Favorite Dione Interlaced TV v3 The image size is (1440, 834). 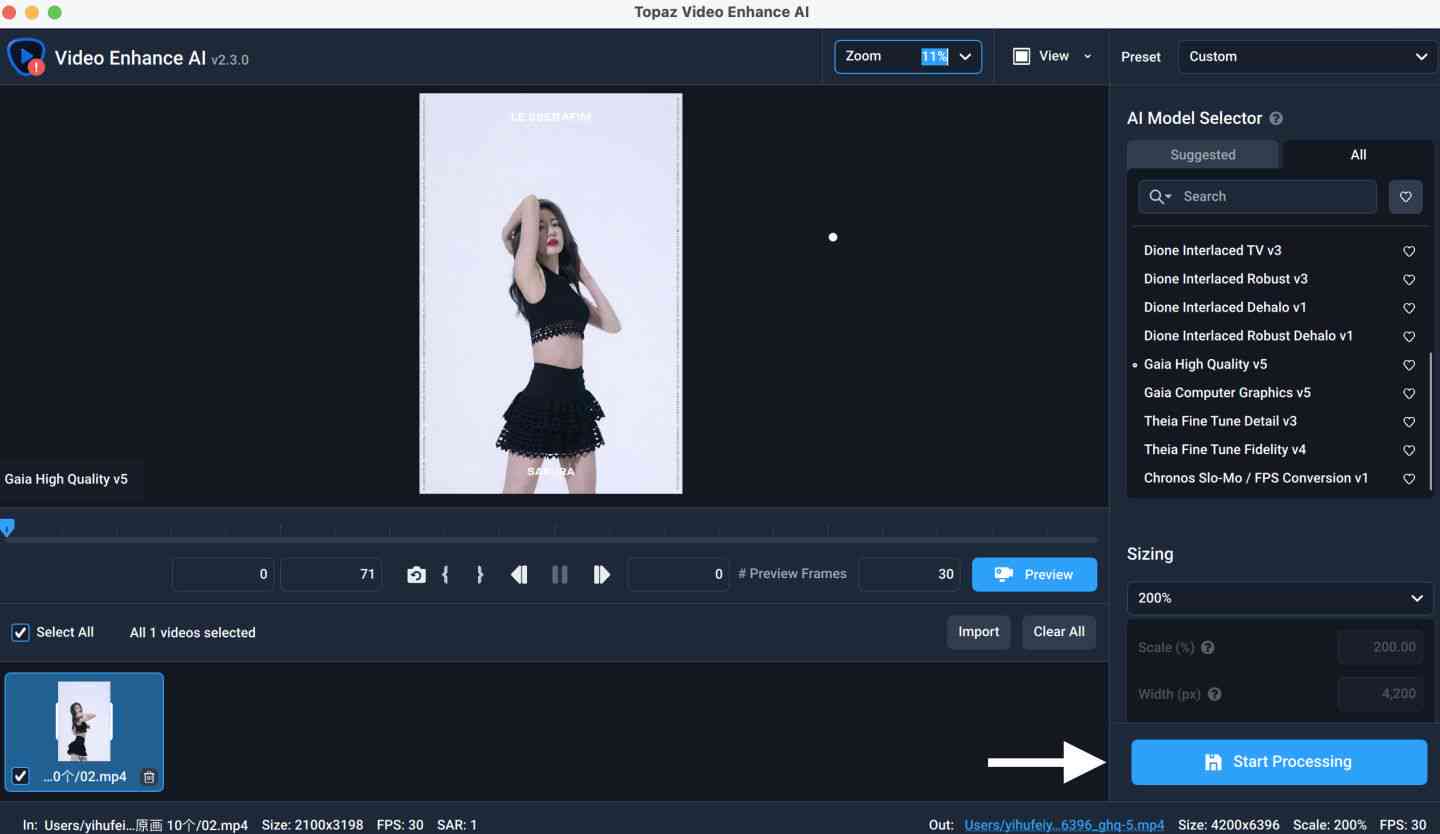pos(1409,251)
